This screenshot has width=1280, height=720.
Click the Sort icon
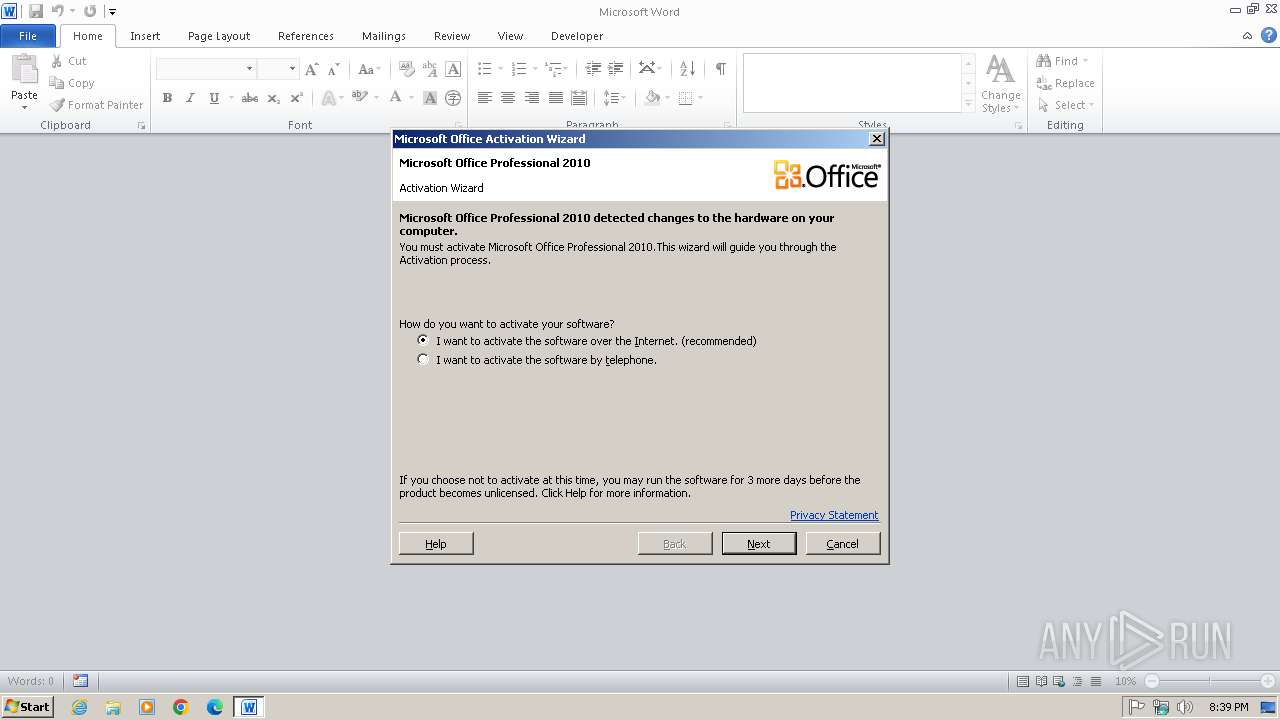[x=687, y=69]
